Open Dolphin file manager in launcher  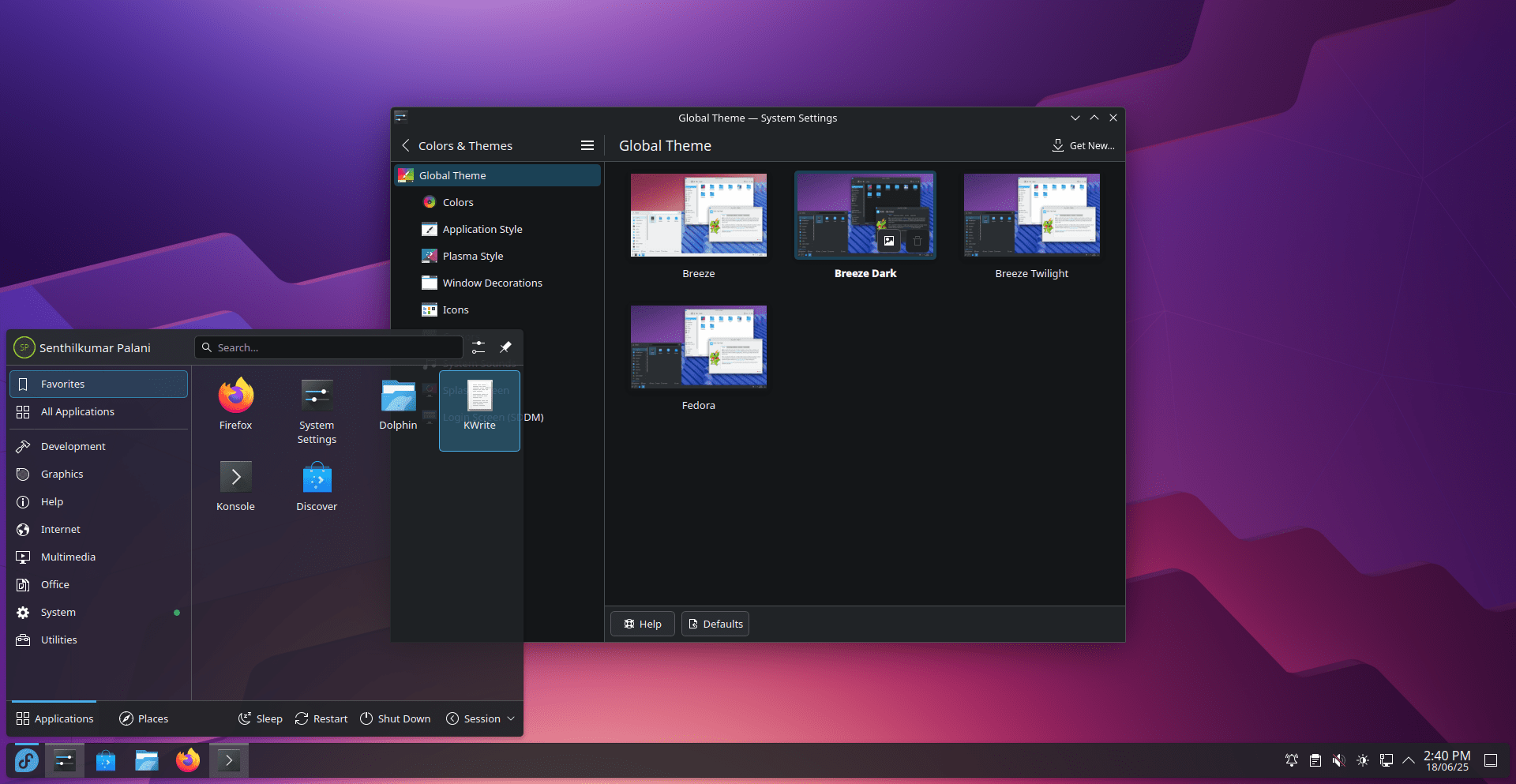(398, 403)
